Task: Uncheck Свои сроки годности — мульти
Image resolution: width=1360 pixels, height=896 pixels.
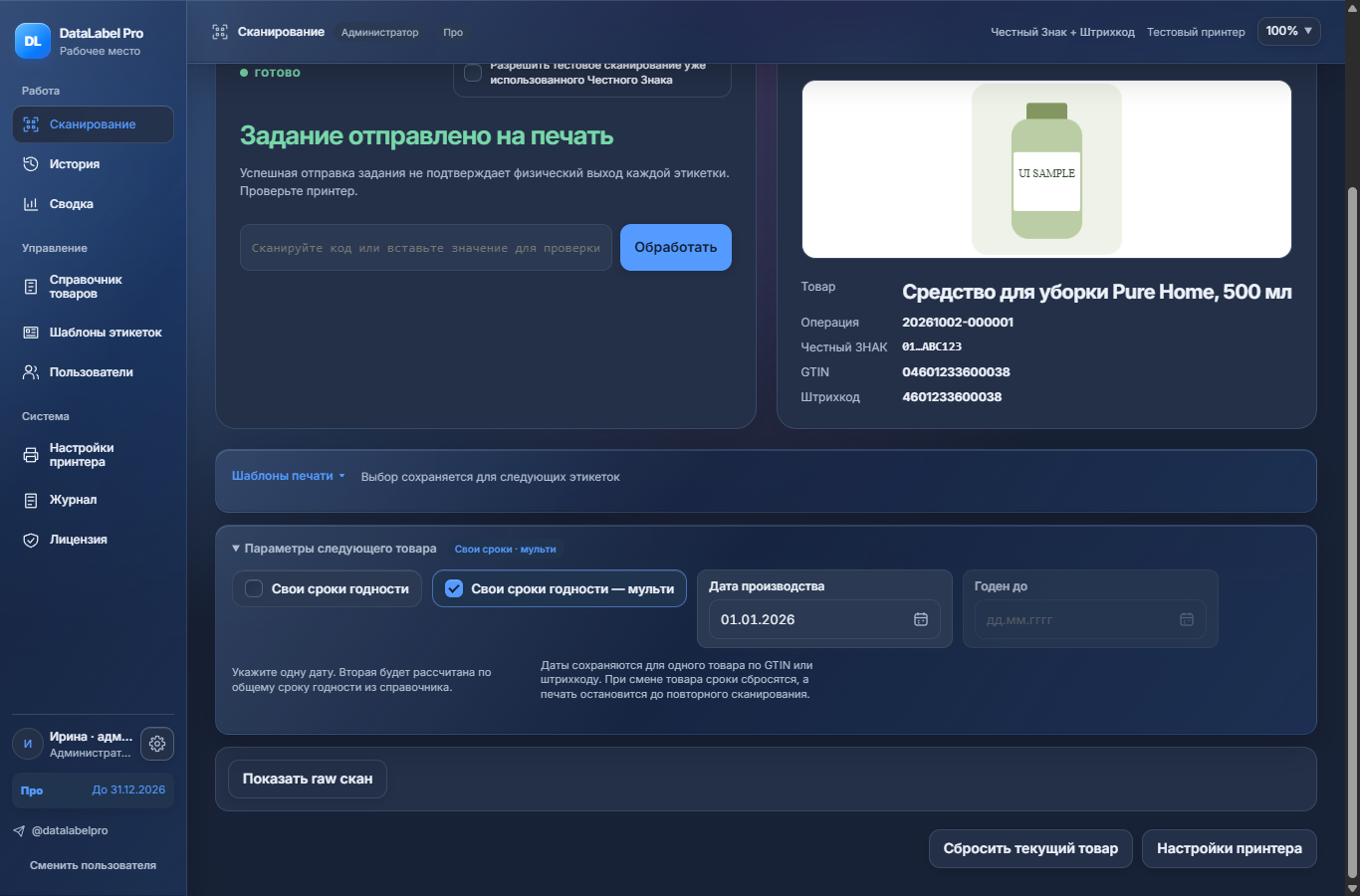Action: coord(454,588)
